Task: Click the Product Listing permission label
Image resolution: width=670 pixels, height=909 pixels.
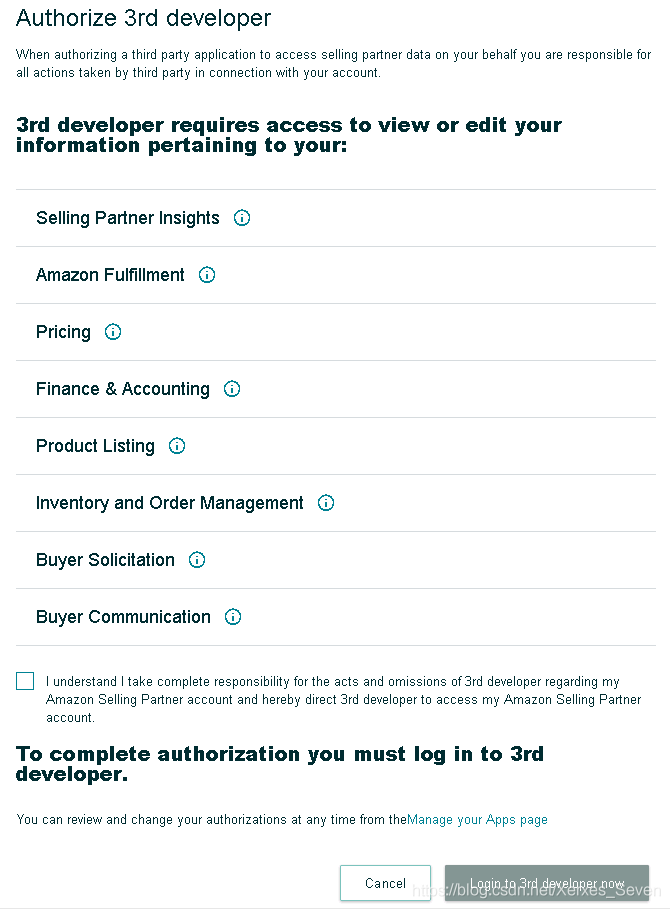Action: [x=95, y=446]
